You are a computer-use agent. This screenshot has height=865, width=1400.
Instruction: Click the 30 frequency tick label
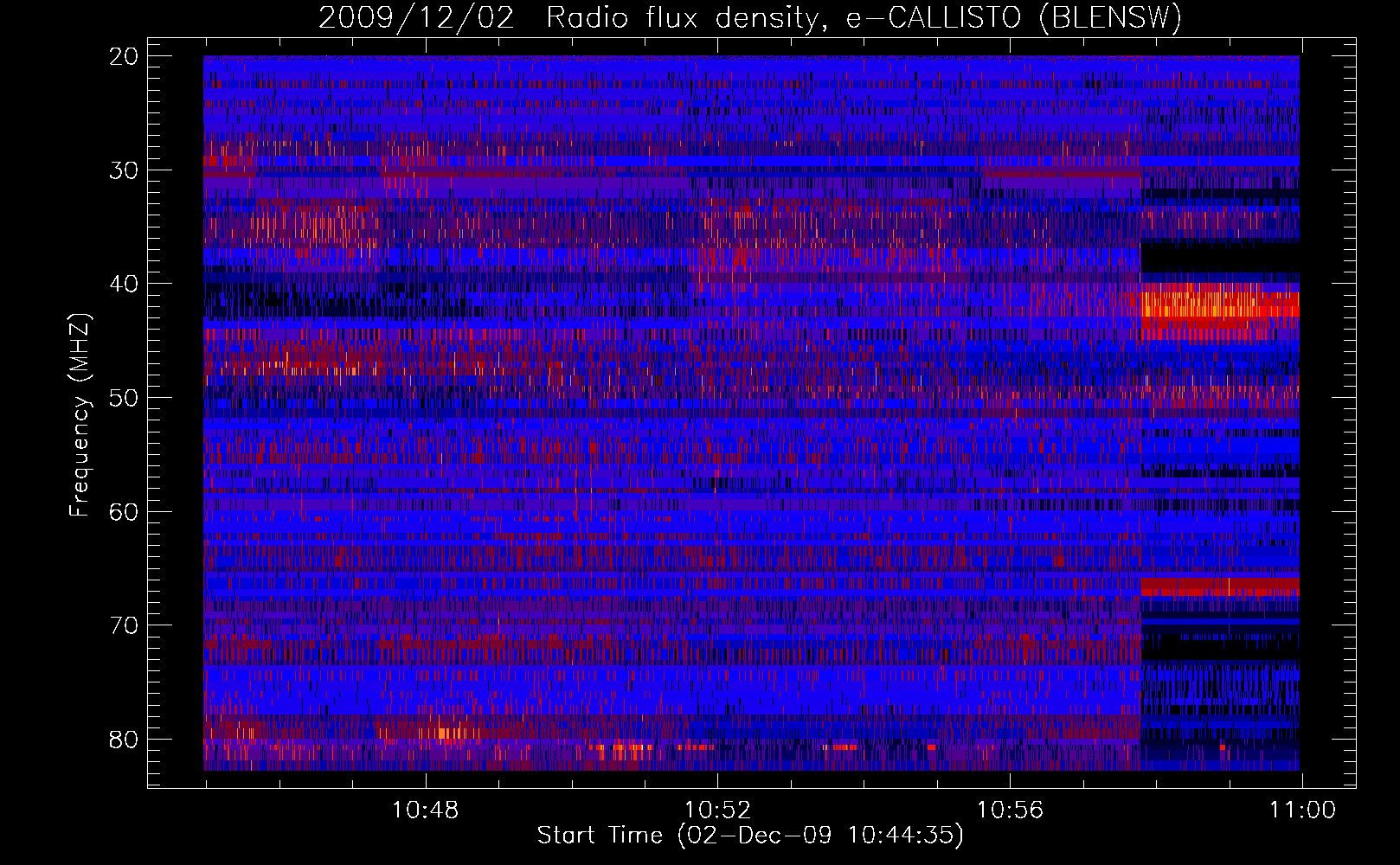tap(124, 170)
